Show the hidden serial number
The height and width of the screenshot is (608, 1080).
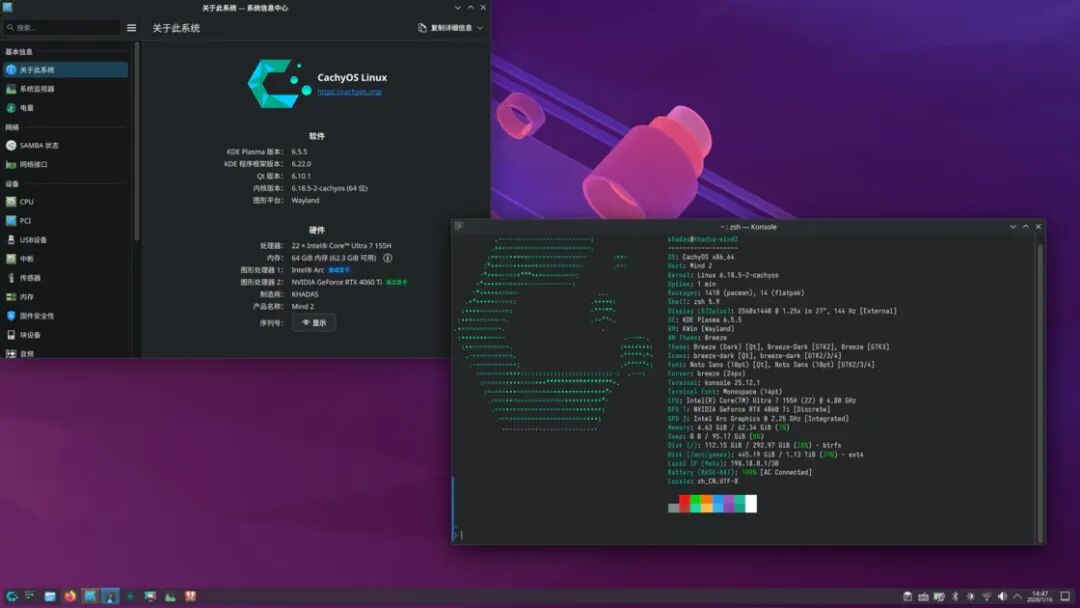click(314, 323)
